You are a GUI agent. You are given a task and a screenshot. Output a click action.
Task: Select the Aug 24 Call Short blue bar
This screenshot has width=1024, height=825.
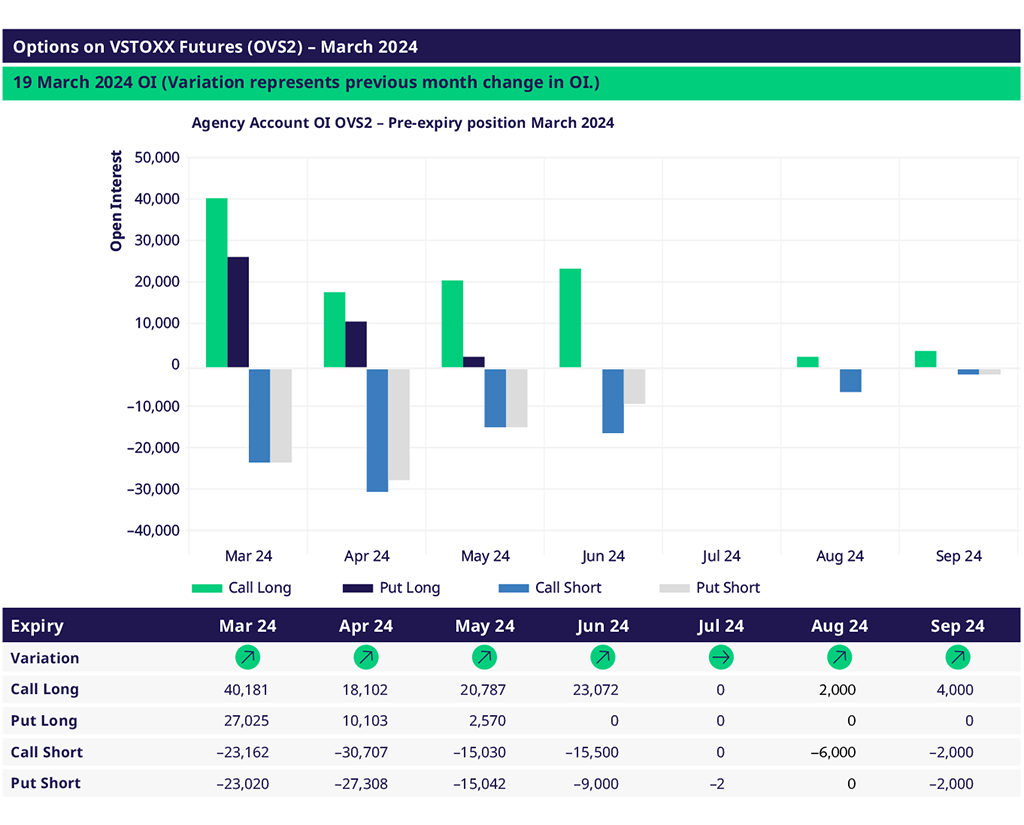(x=850, y=380)
